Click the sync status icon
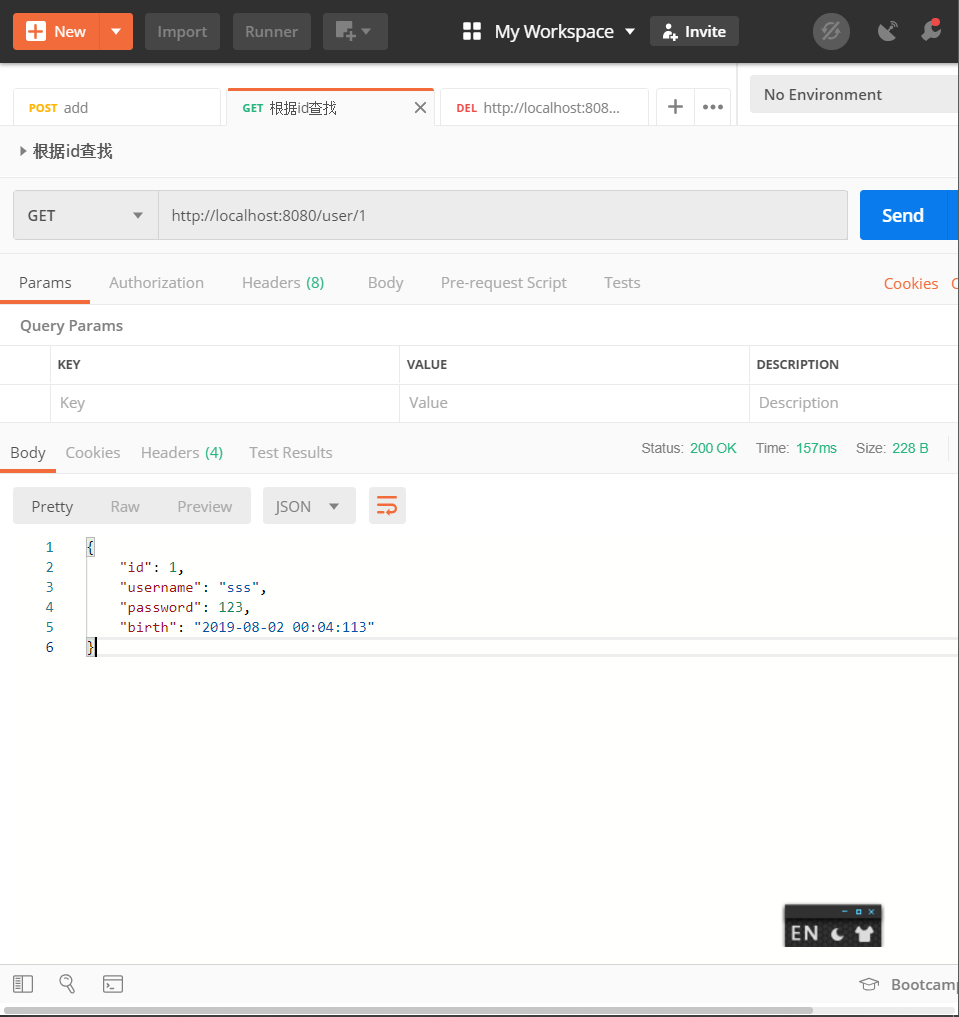 (831, 31)
